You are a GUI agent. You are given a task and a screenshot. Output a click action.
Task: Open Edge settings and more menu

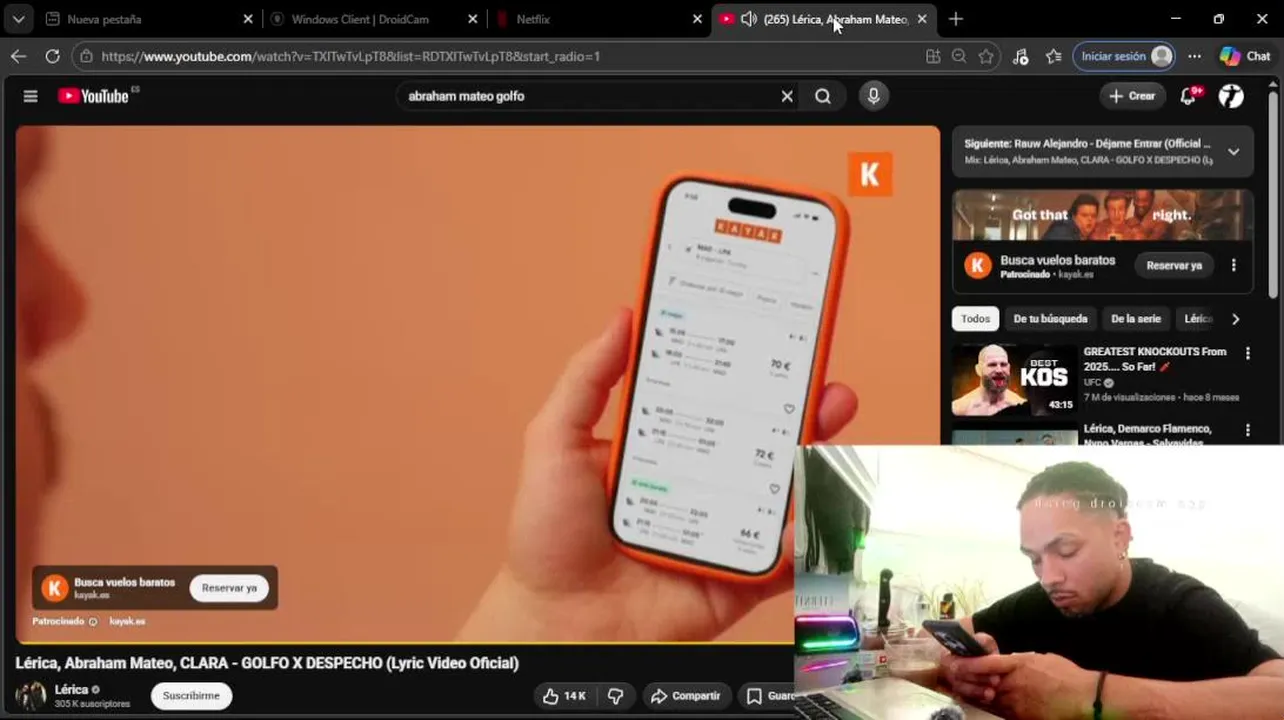coord(1195,56)
